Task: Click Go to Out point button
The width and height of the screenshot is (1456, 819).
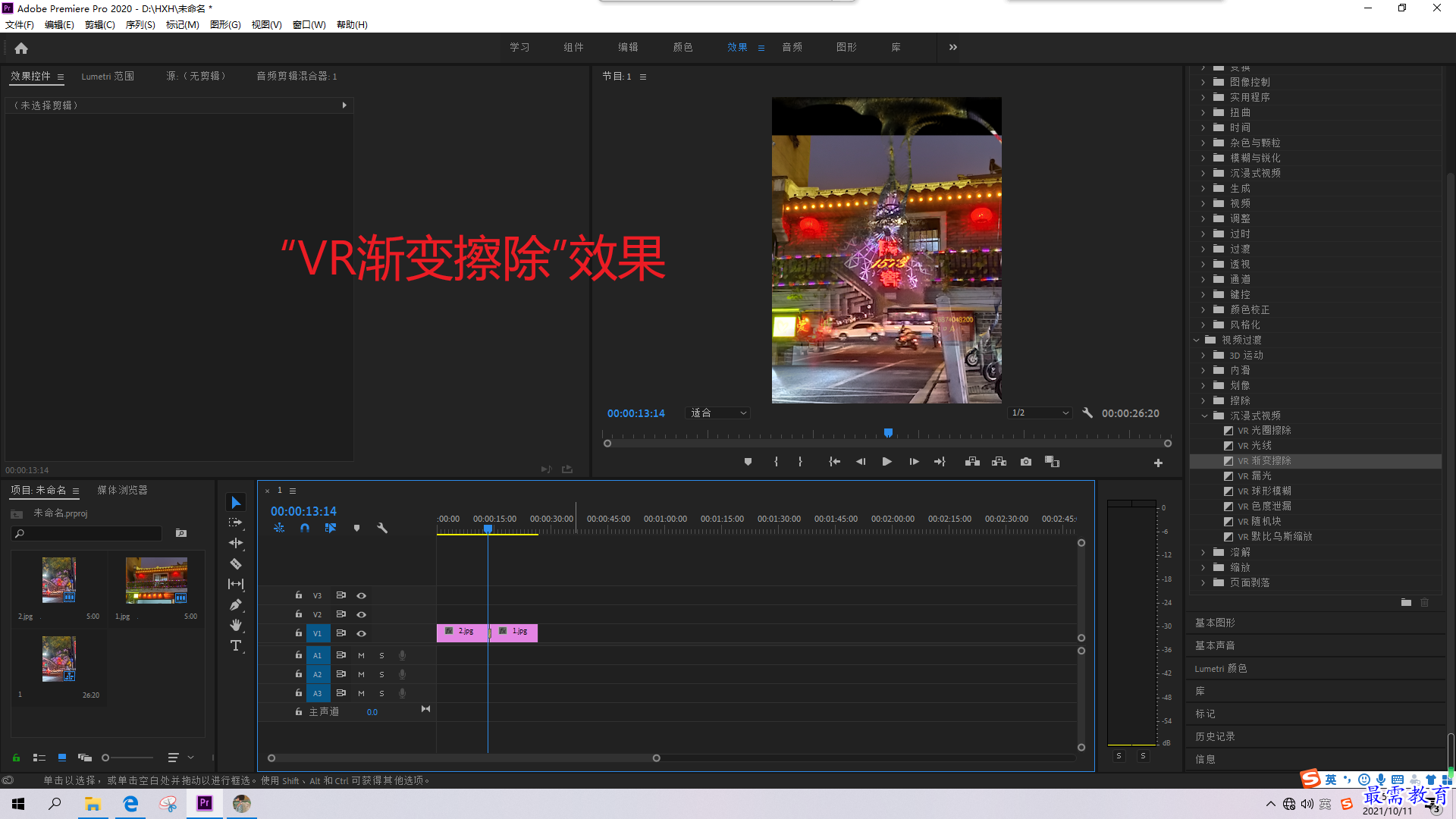Action: (940, 462)
